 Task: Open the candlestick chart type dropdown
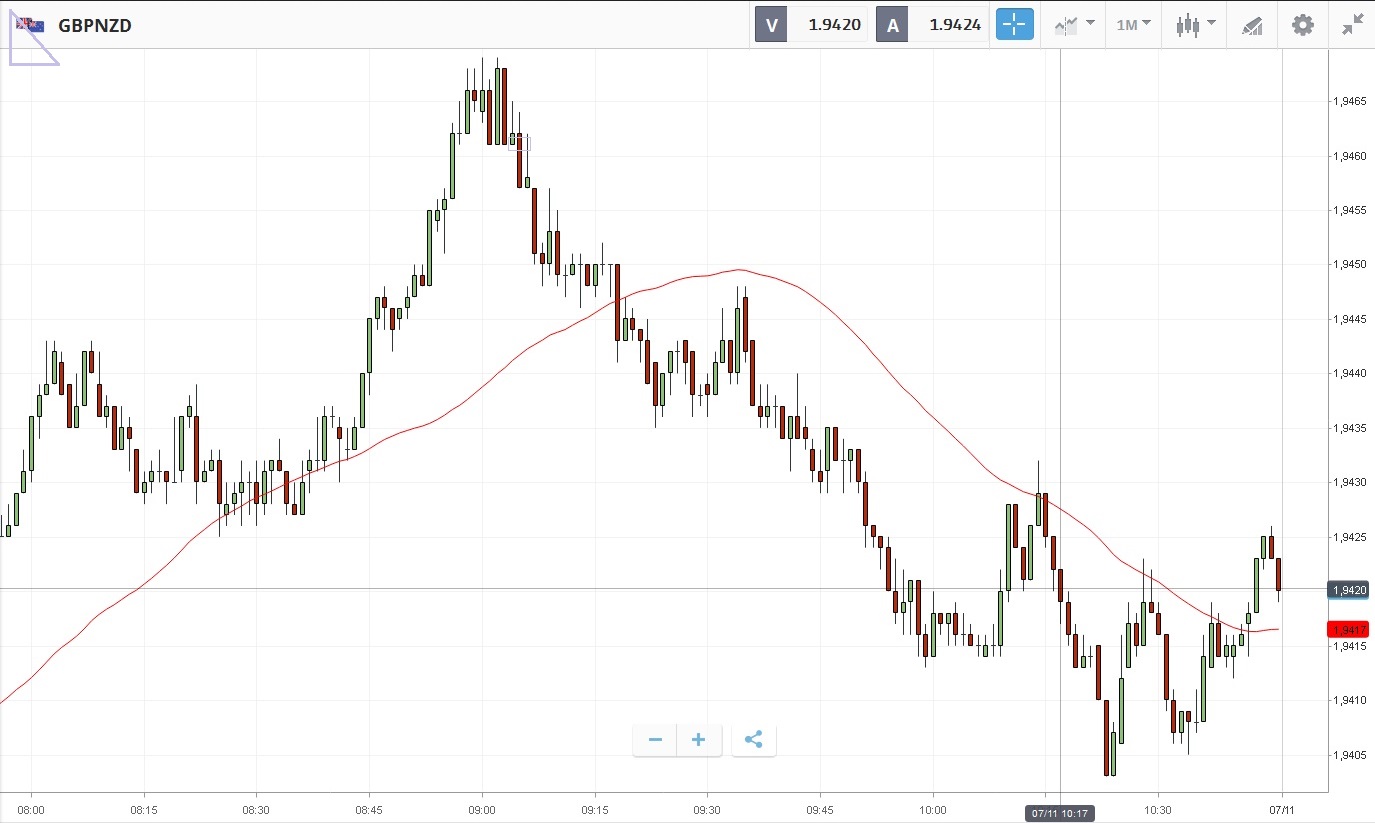tap(1195, 24)
